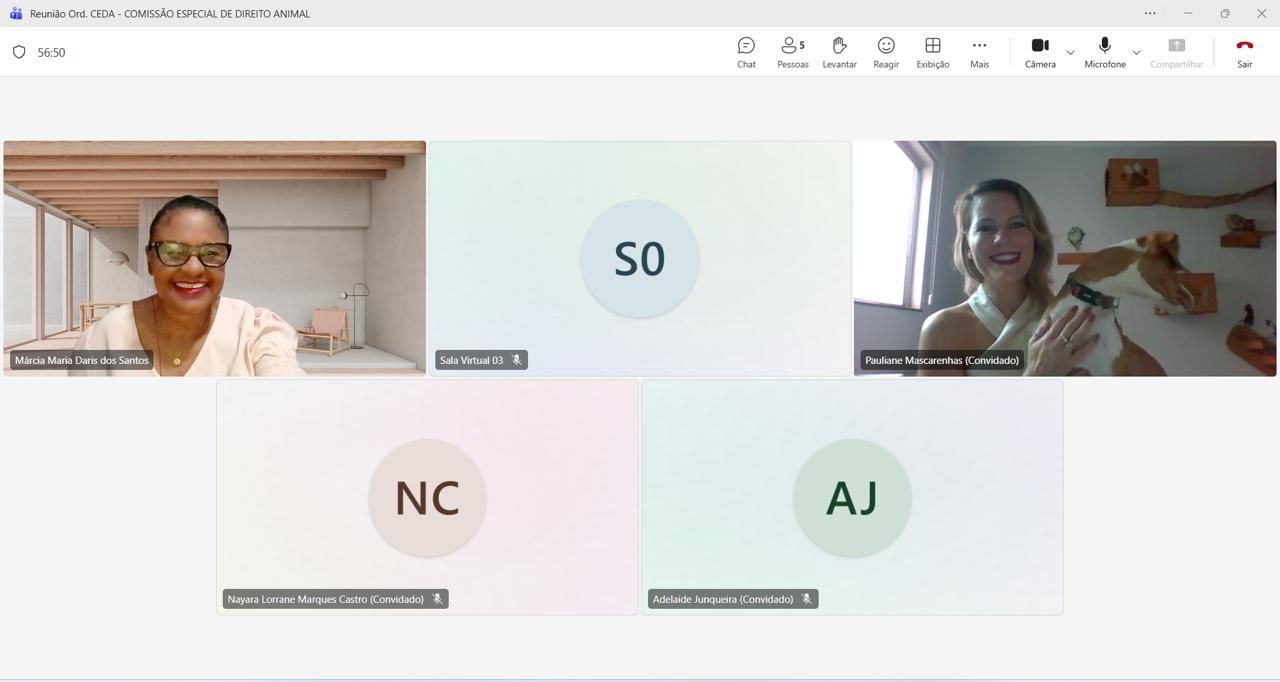Click the shield security icon near timer
This screenshot has height=682, width=1280.
(x=19, y=52)
